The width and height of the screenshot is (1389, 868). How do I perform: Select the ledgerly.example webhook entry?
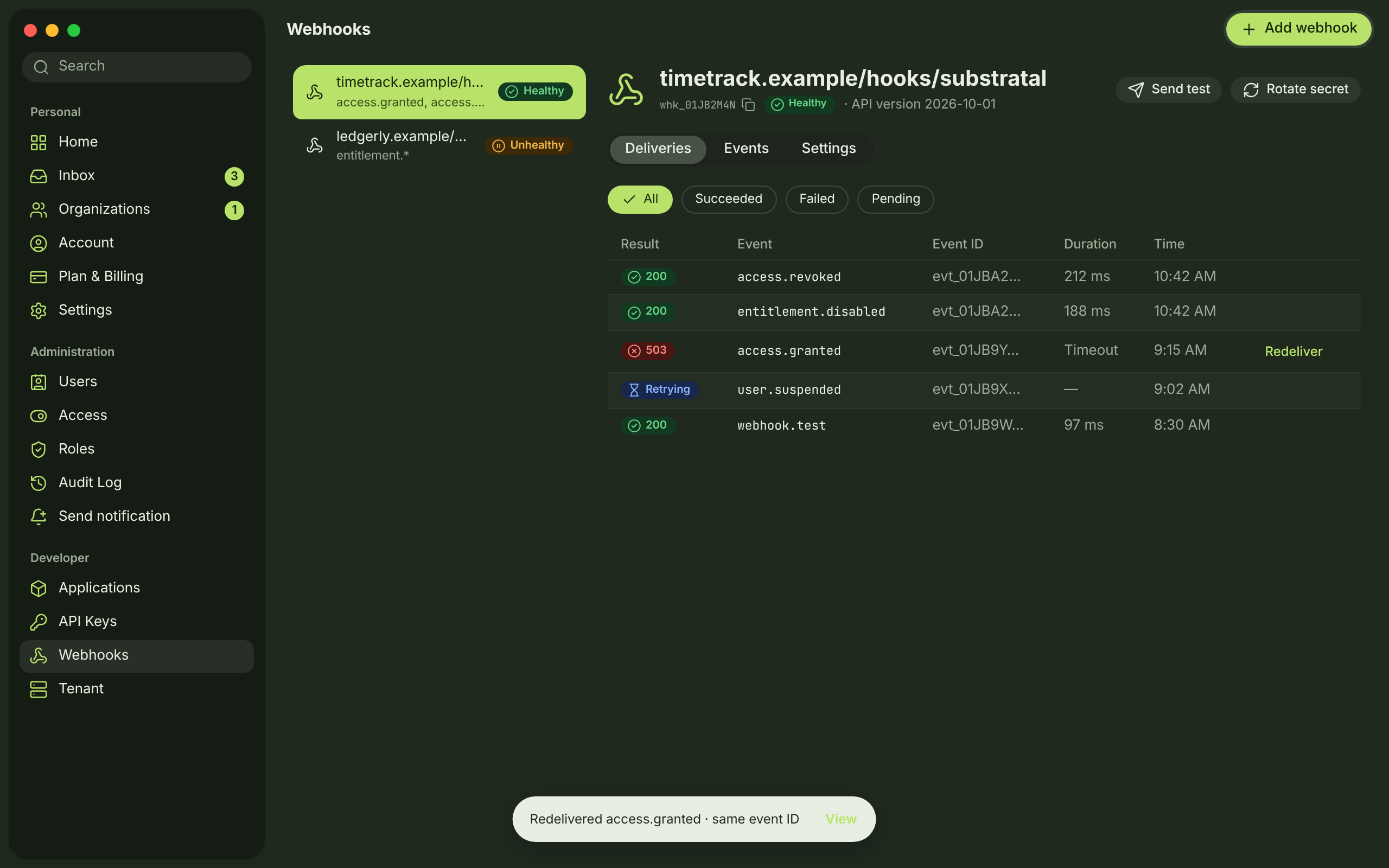pyautogui.click(x=439, y=146)
